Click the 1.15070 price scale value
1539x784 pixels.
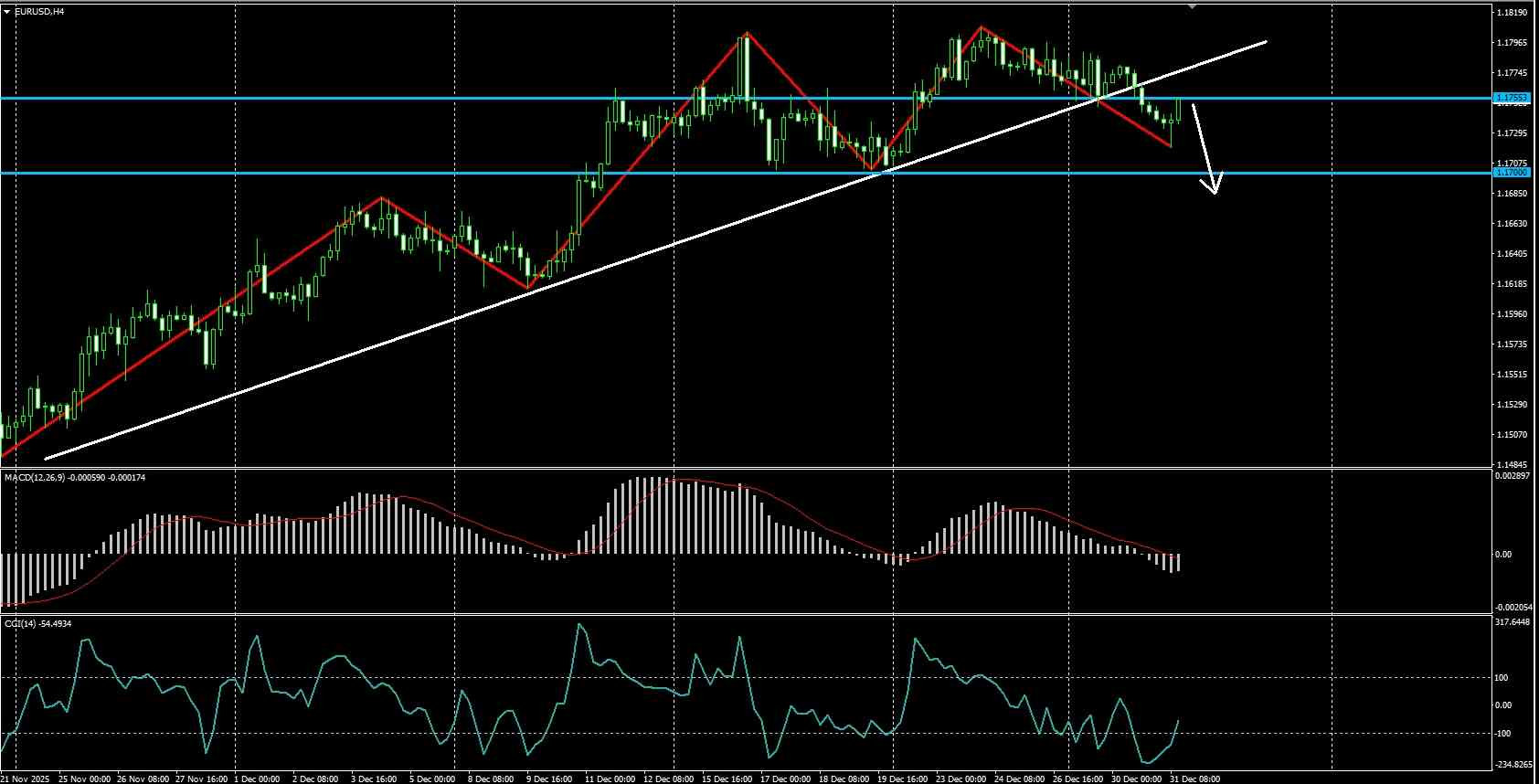[1513, 435]
